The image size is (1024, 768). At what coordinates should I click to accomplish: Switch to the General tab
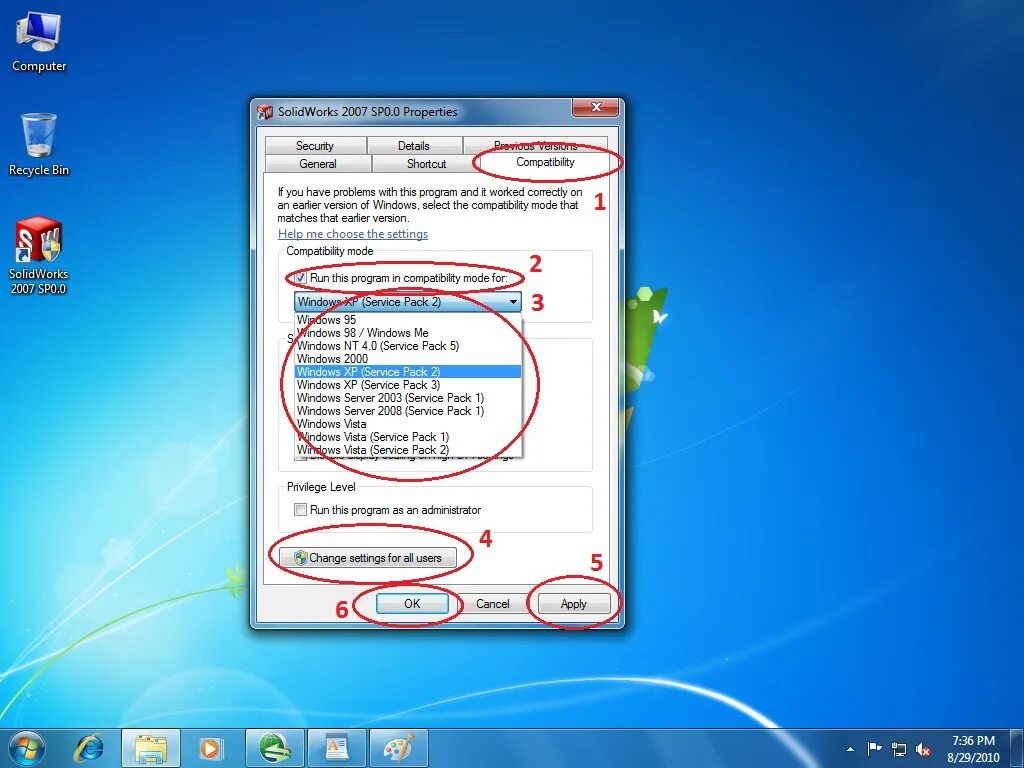(318, 164)
